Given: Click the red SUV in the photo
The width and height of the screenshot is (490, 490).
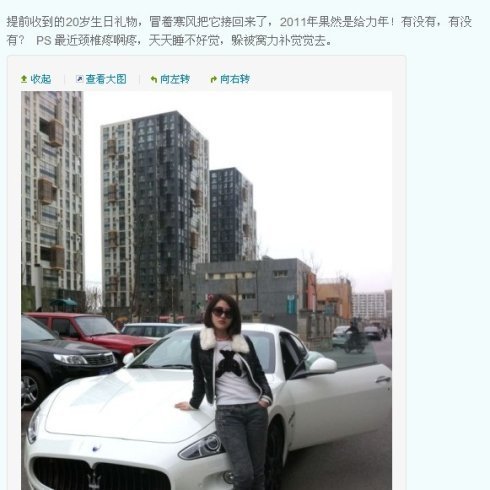Looking at the screenshot, I should (x=92, y=332).
